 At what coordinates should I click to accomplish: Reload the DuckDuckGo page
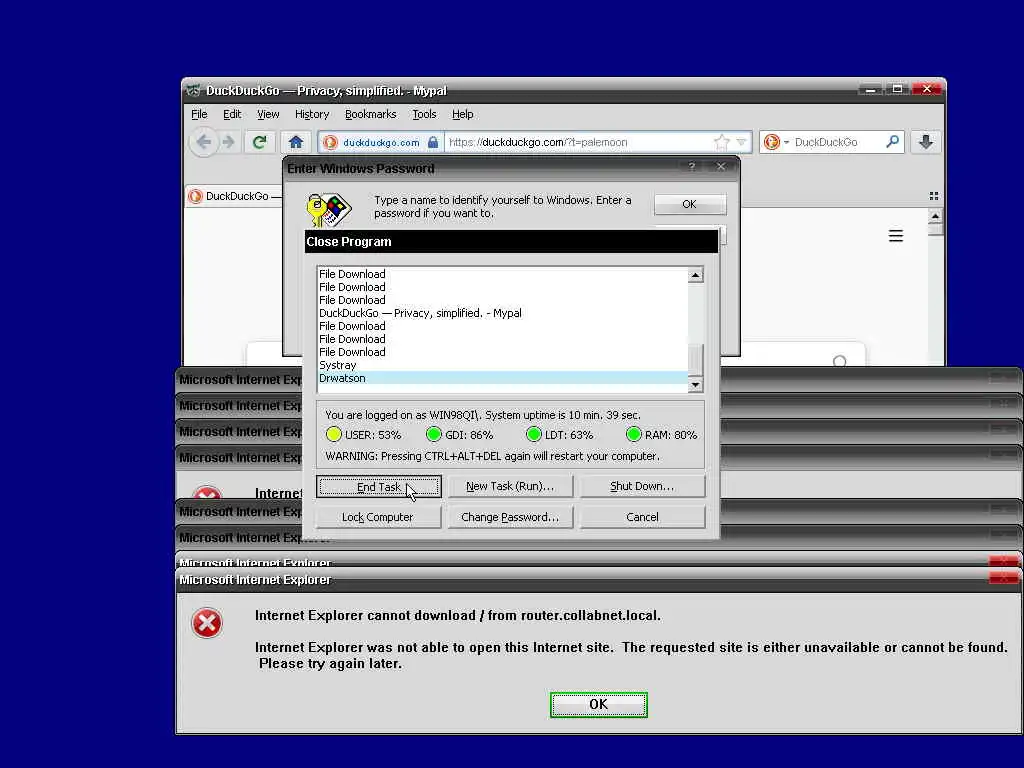tap(259, 142)
